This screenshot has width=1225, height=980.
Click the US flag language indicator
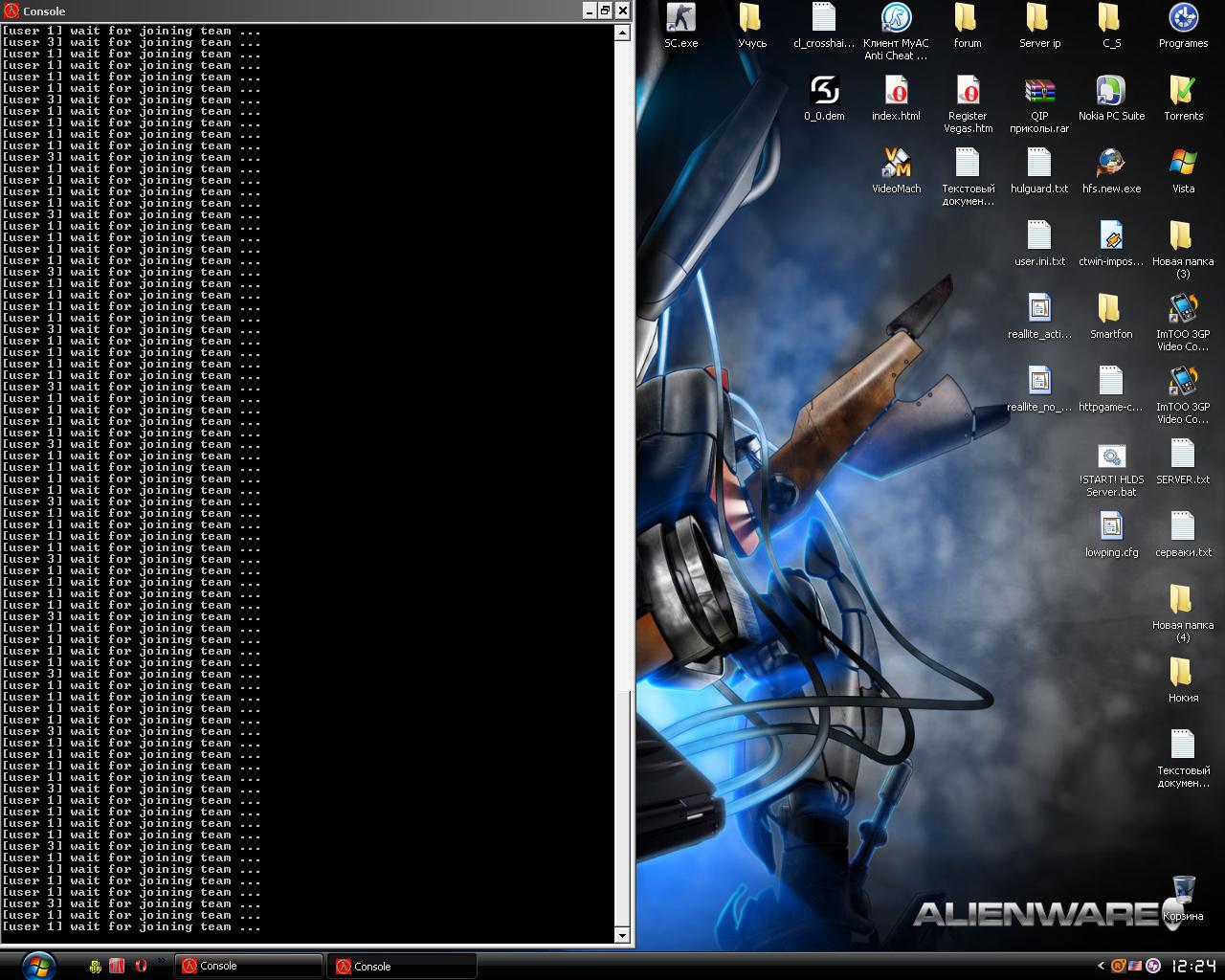1135,966
